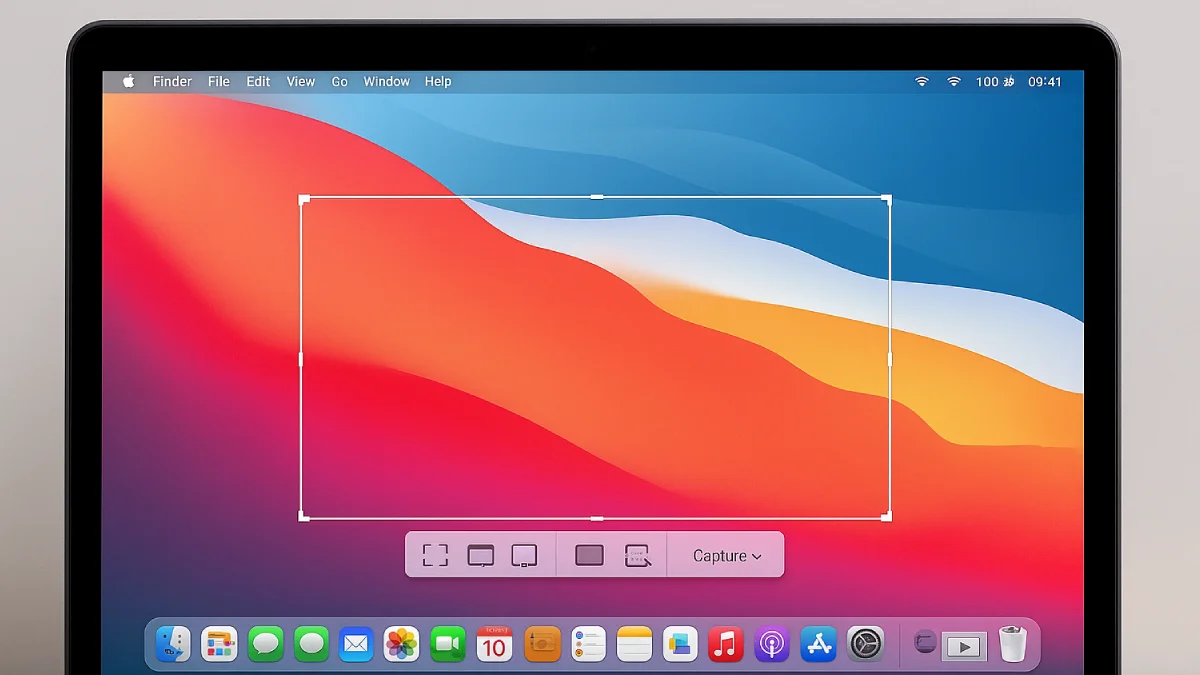Click the 09:41 clock in menu bar
Viewport: 1200px width, 675px height.
pyautogui.click(x=1045, y=82)
